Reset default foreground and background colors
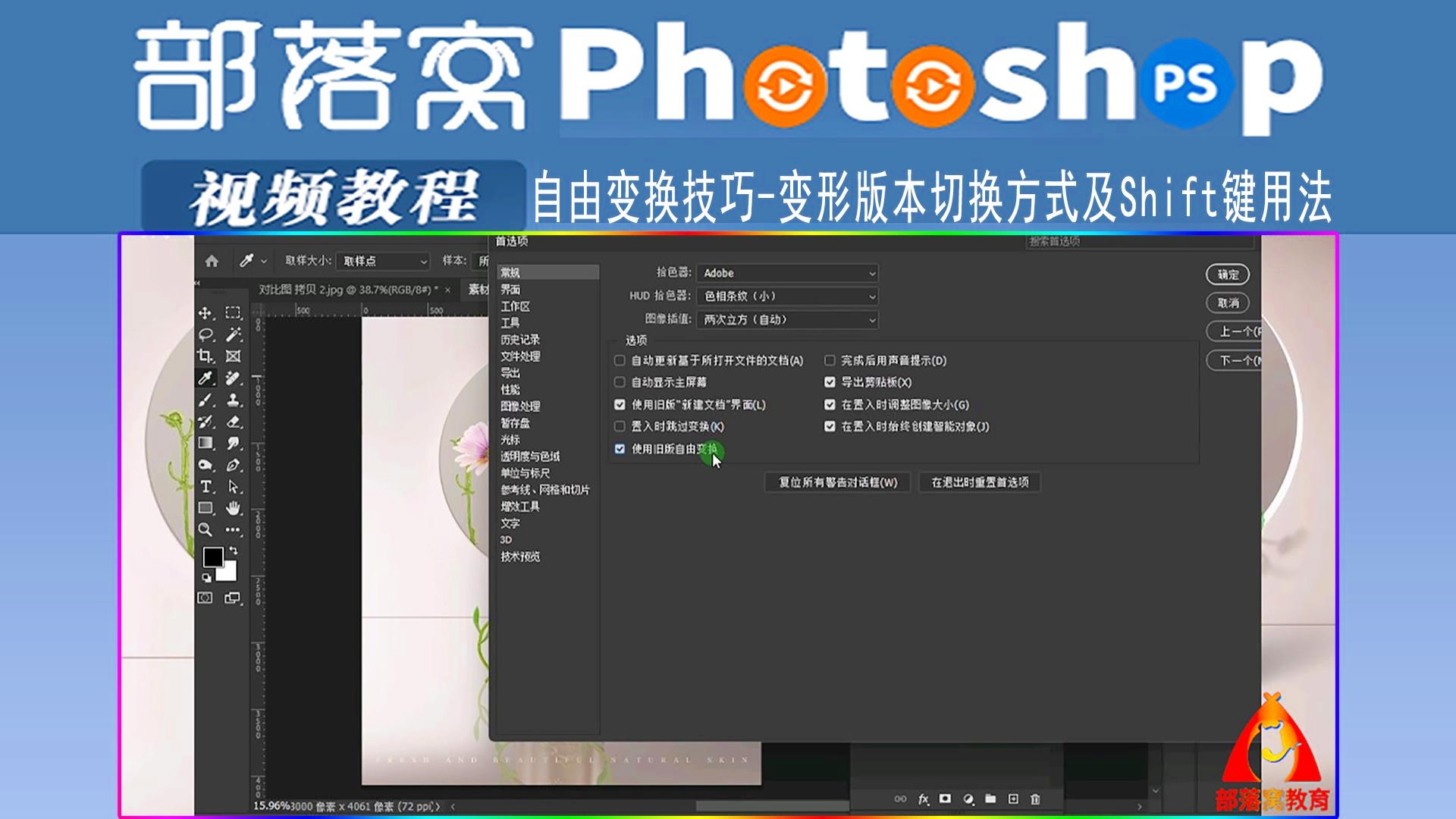The height and width of the screenshot is (819, 1456). (206, 578)
